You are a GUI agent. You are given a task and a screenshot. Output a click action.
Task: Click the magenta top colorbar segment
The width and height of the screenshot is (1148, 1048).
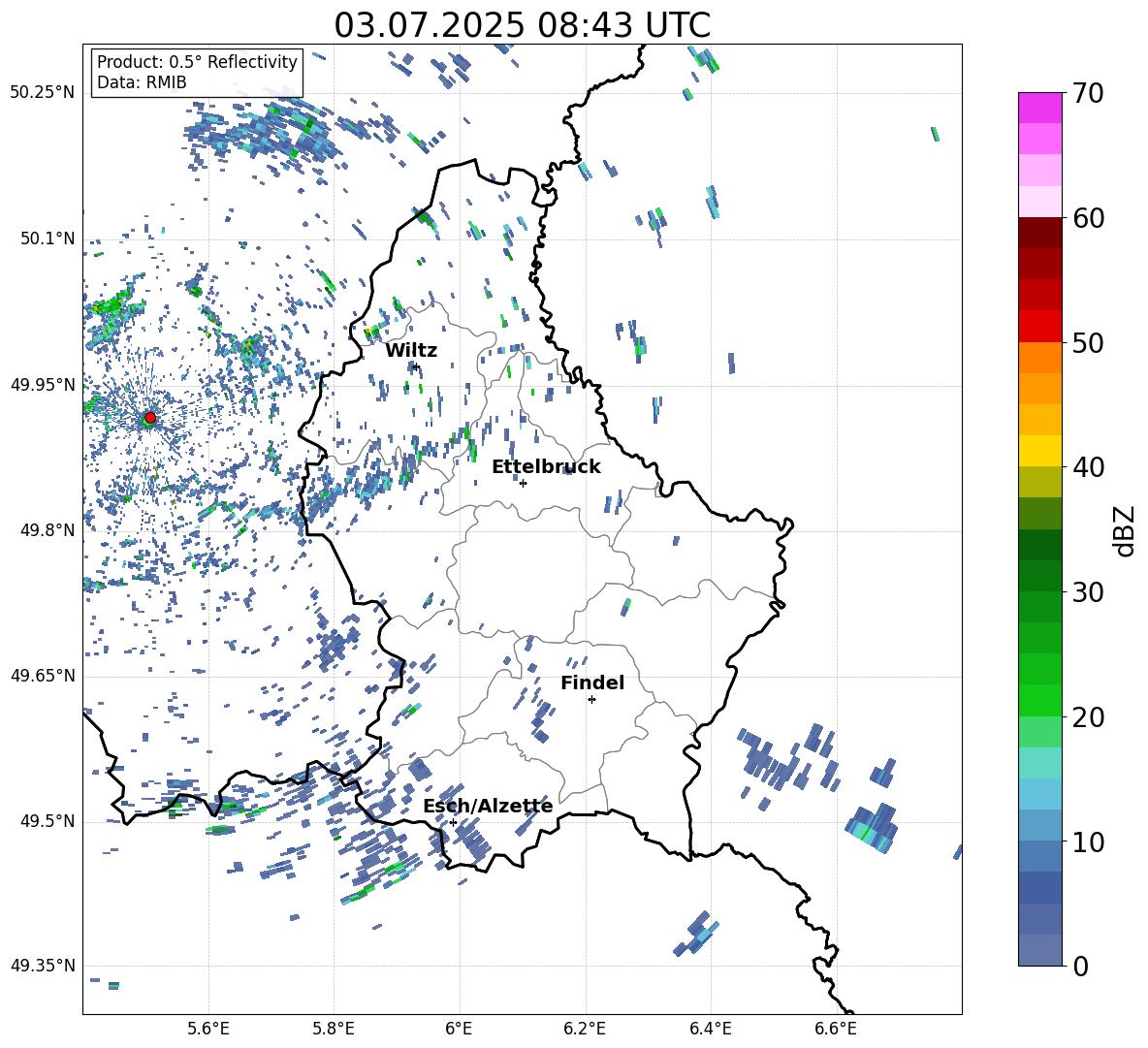[1039, 108]
